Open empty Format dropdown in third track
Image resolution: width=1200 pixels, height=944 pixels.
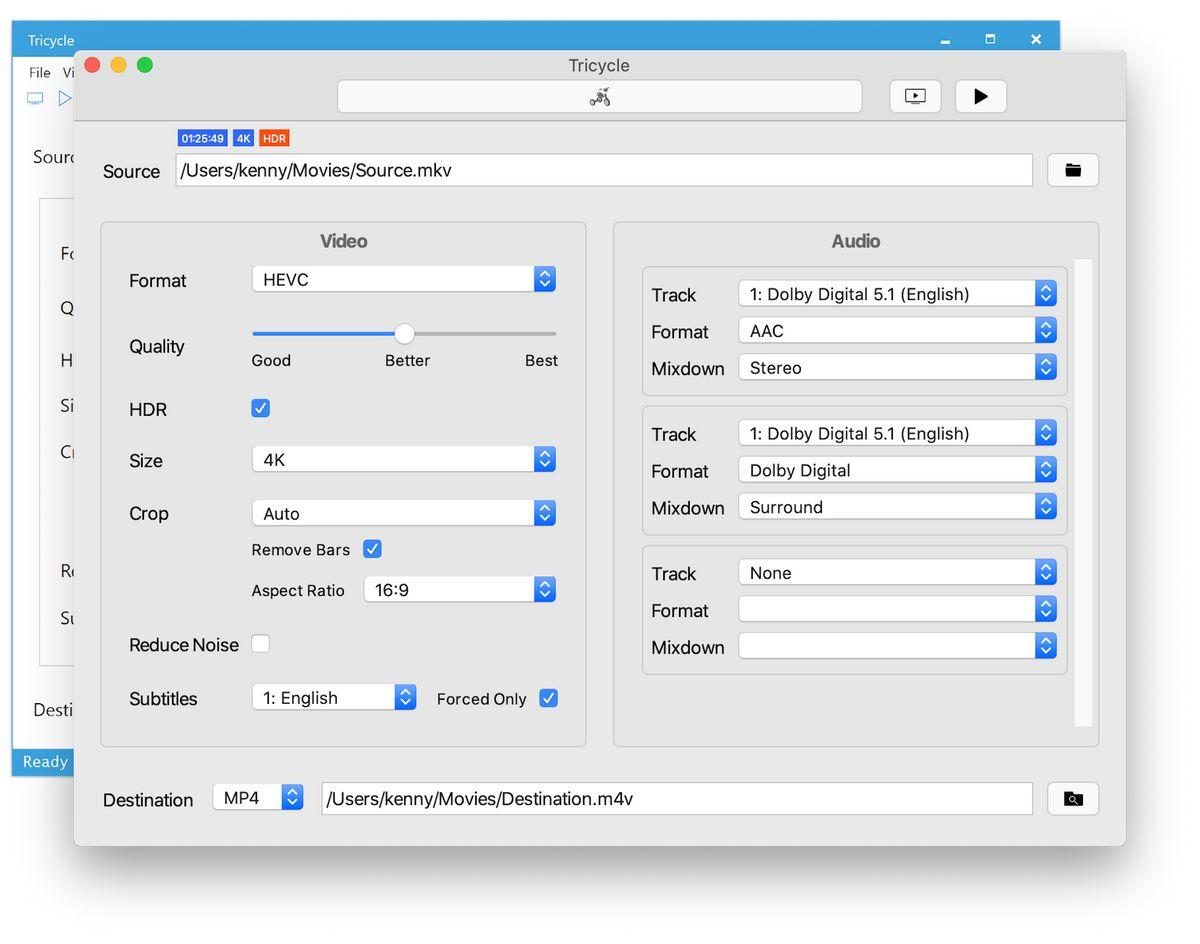click(897, 609)
